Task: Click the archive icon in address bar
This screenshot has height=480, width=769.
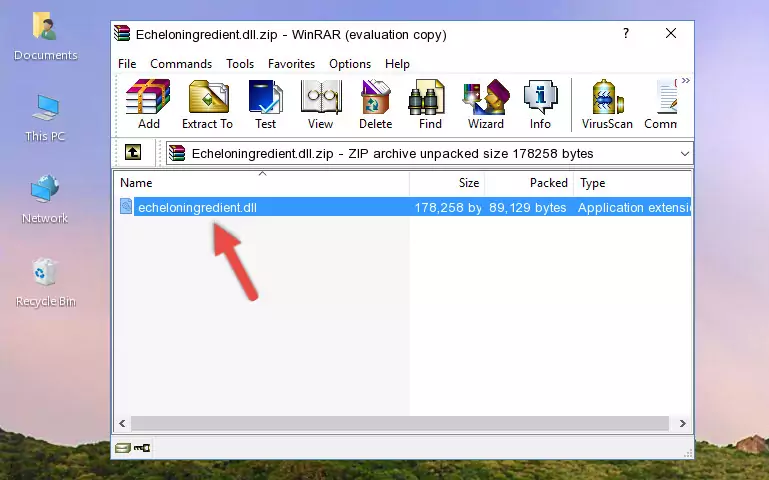Action: (x=177, y=153)
